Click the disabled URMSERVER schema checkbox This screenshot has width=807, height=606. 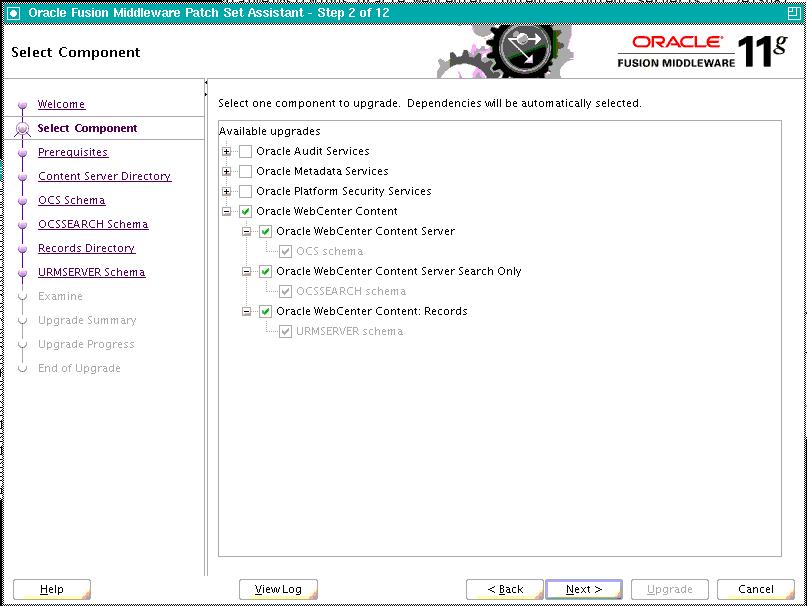(x=286, y=332)
